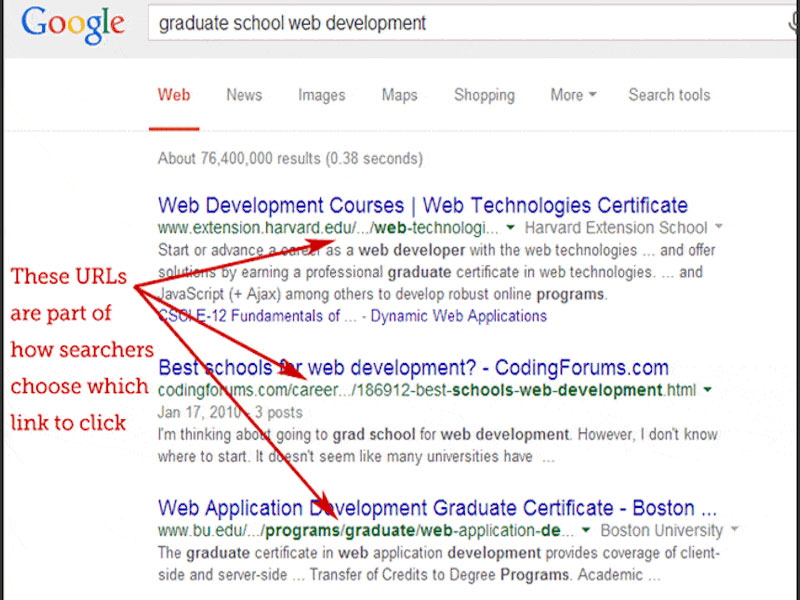The width and height of the screenshot is (800, 600).
Task: Click snippet starting The graduate certificate in web
Action: coord(439,564)
